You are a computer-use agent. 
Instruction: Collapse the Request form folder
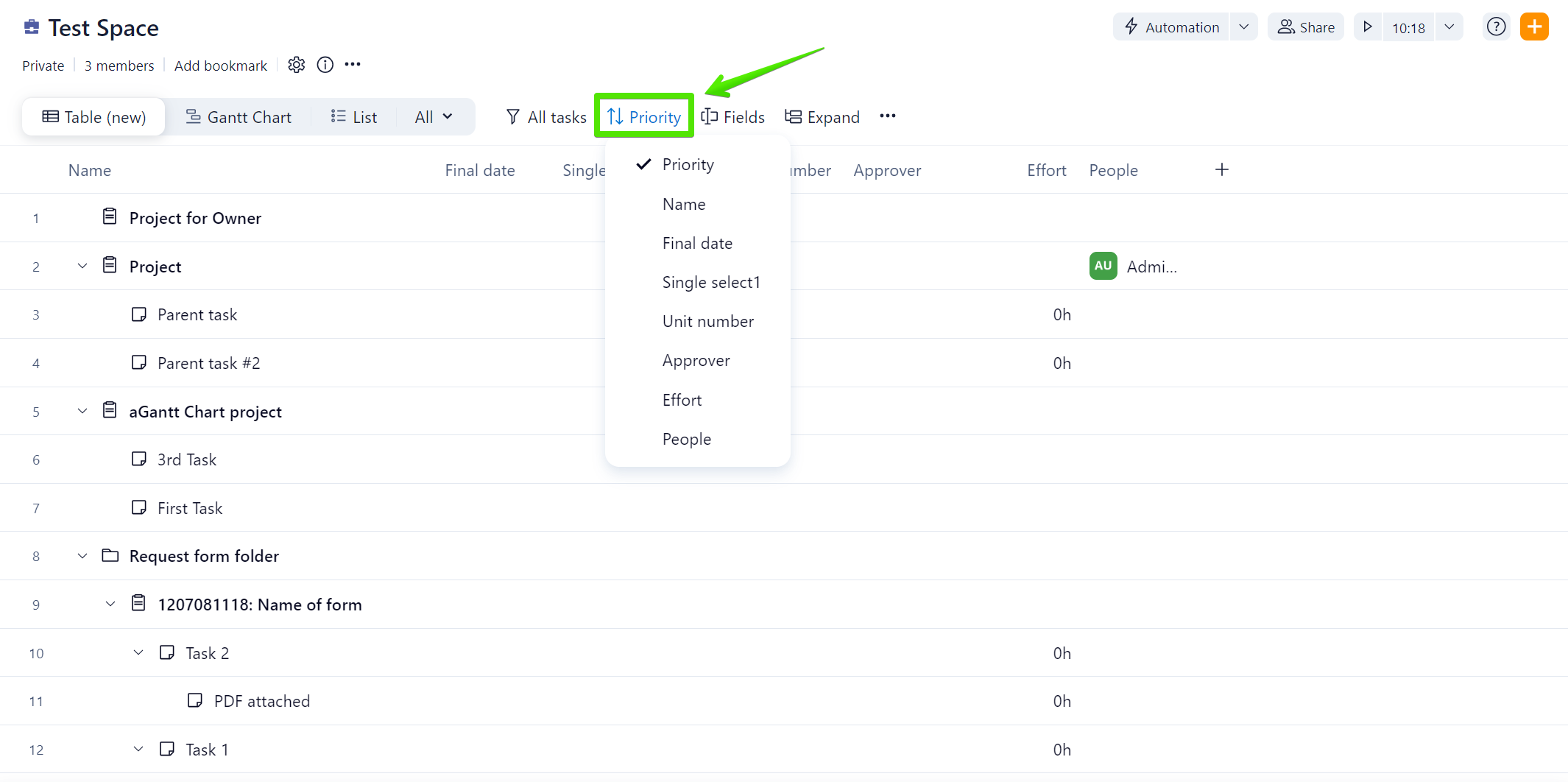click(82, 556)
